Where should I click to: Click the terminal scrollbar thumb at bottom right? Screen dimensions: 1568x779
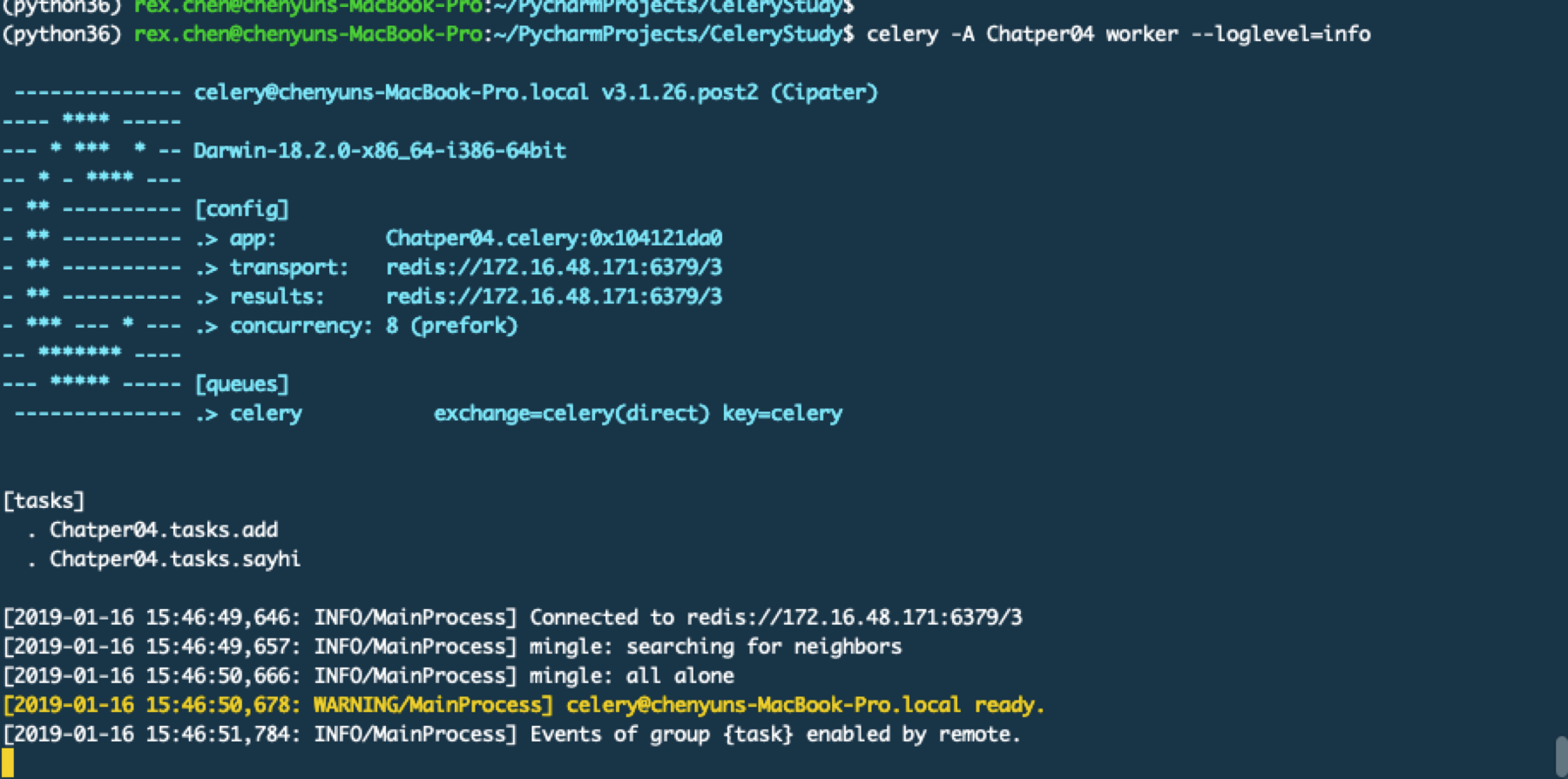point(1561,756)
